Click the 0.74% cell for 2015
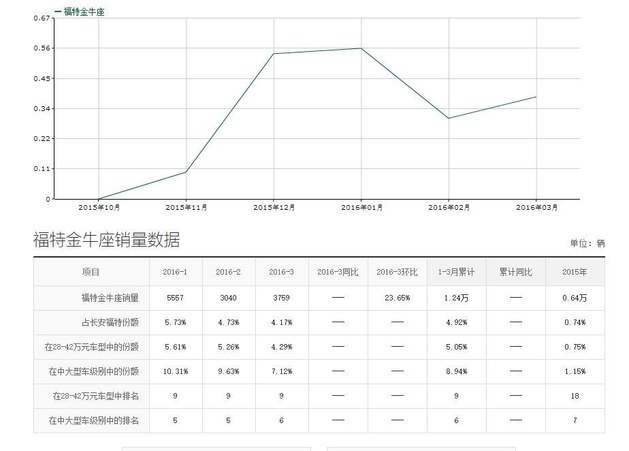This screenshot has width=629, height=451. [x=574, y=322]
